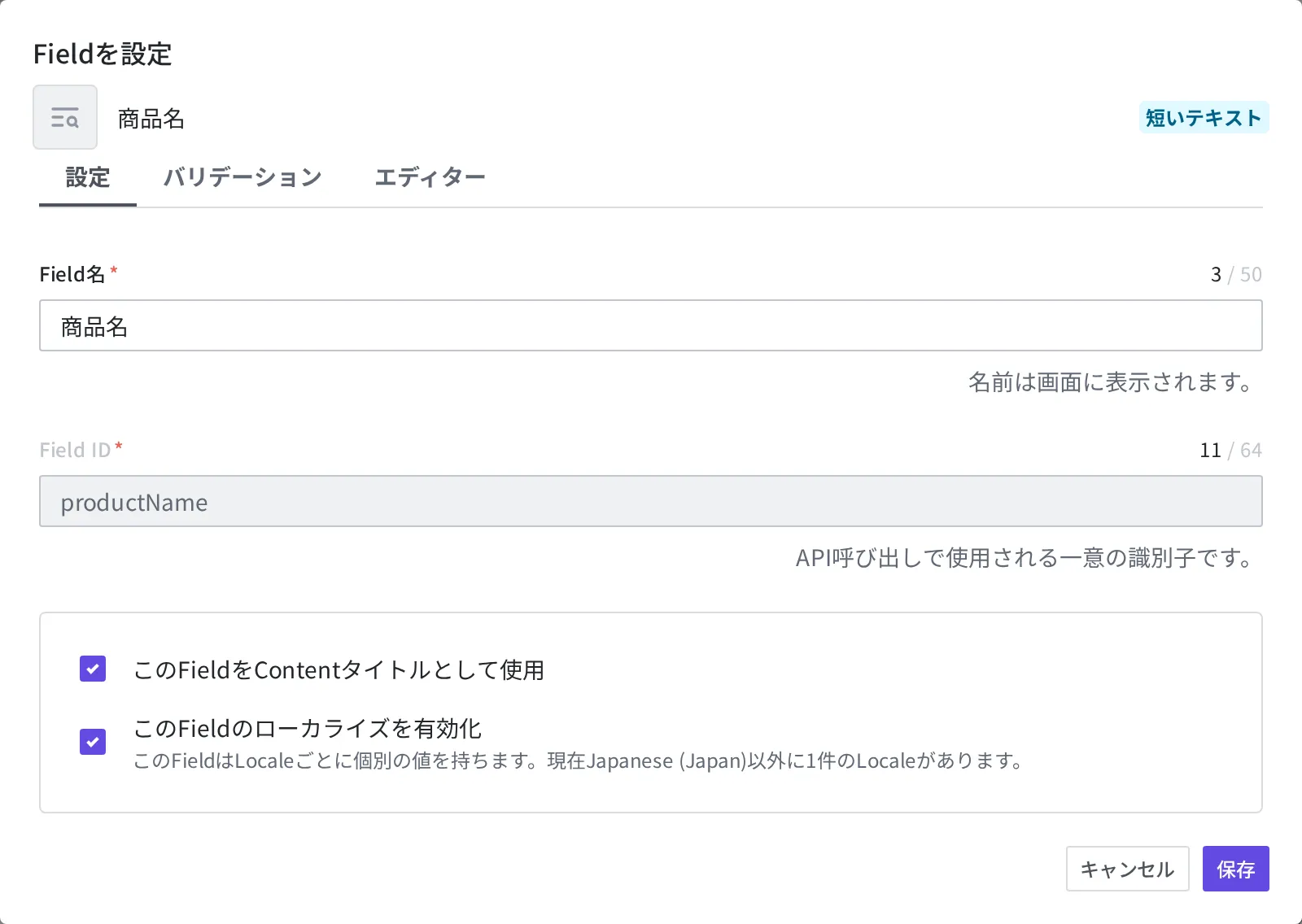Save the field with 保存 button
Viewport: 1302px width, 924px height.
[1235, 869]
